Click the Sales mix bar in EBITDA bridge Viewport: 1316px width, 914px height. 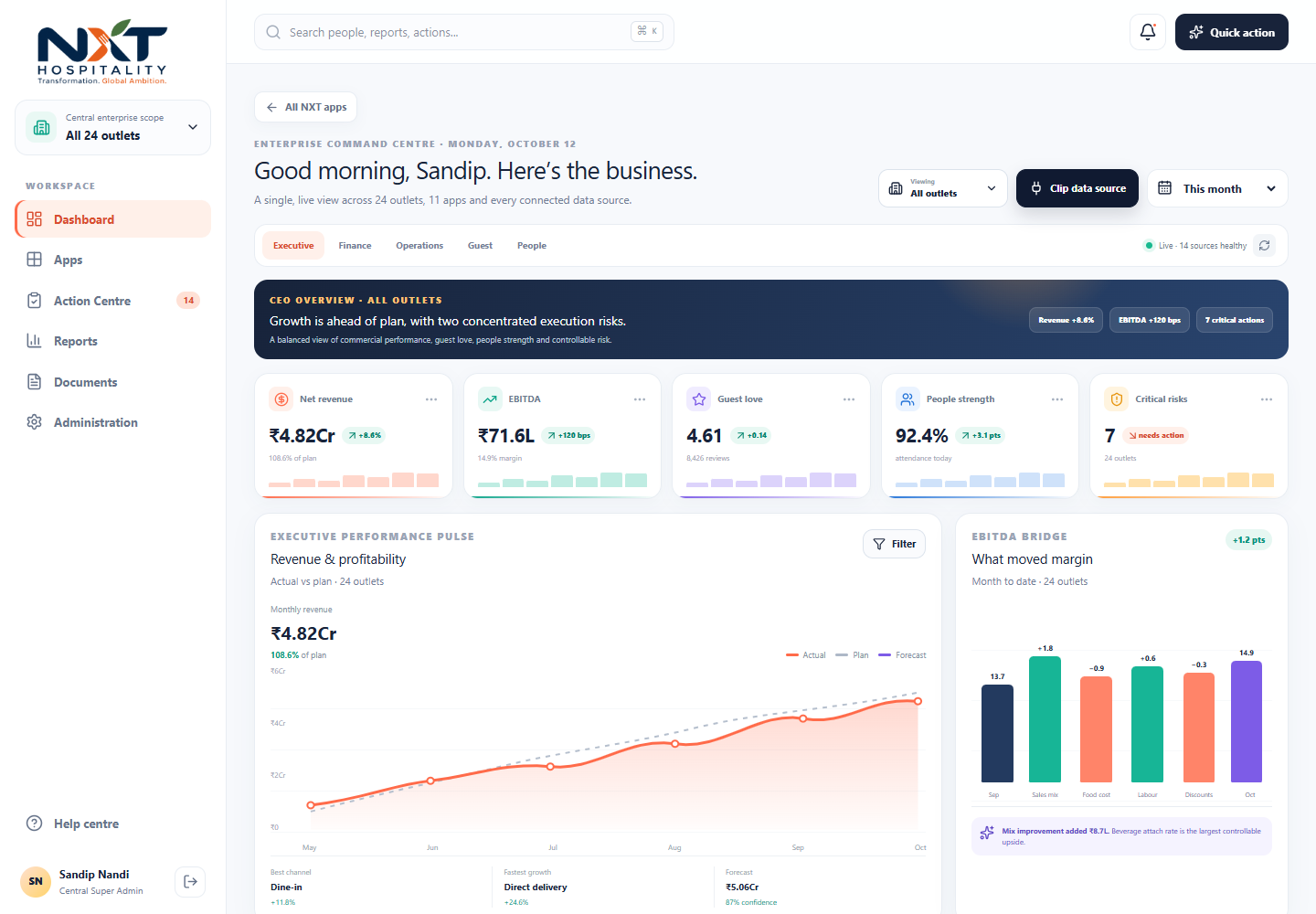click(x=1045, y=719)
